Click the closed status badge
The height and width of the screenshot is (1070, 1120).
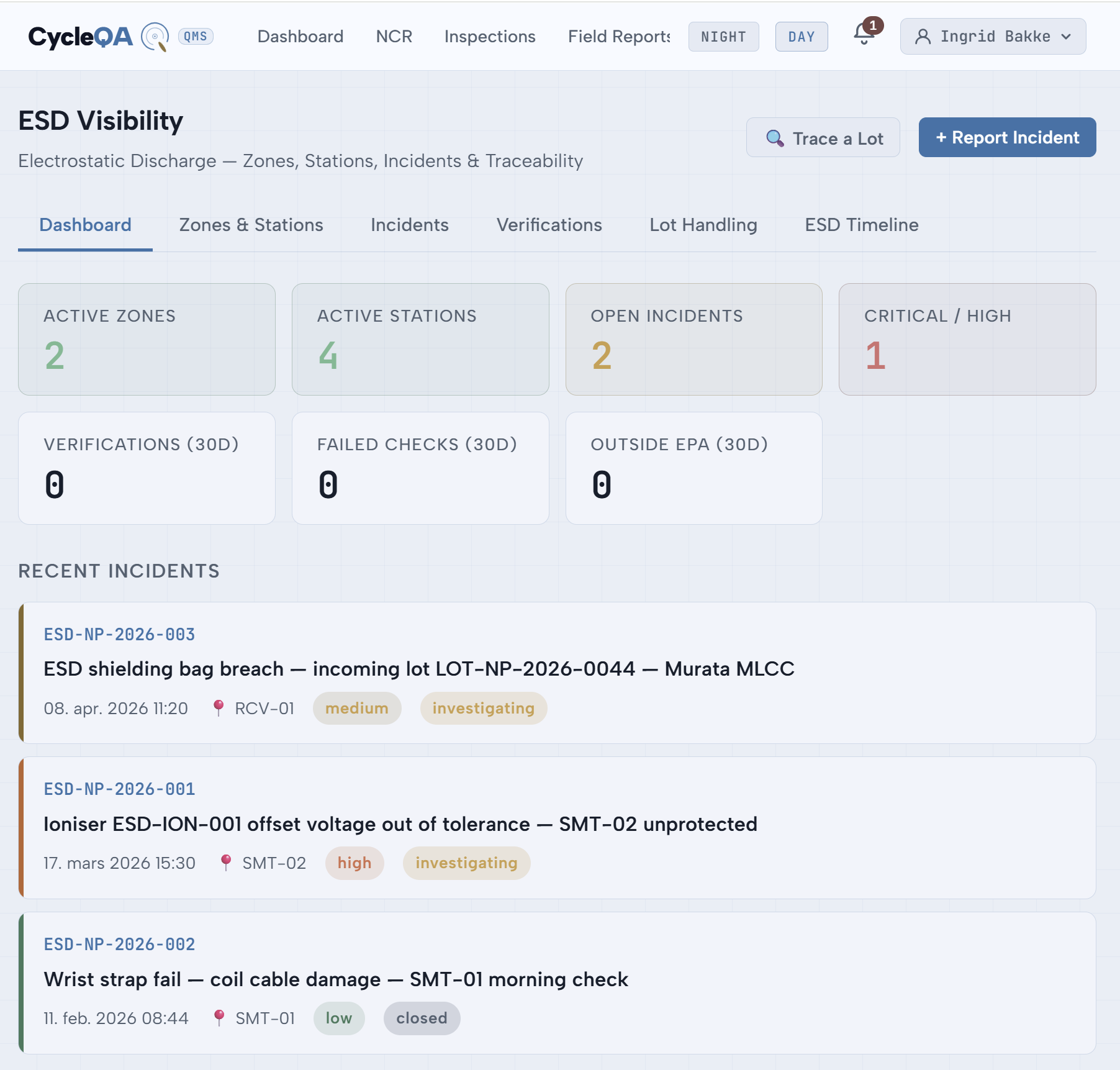(422, 1018)
